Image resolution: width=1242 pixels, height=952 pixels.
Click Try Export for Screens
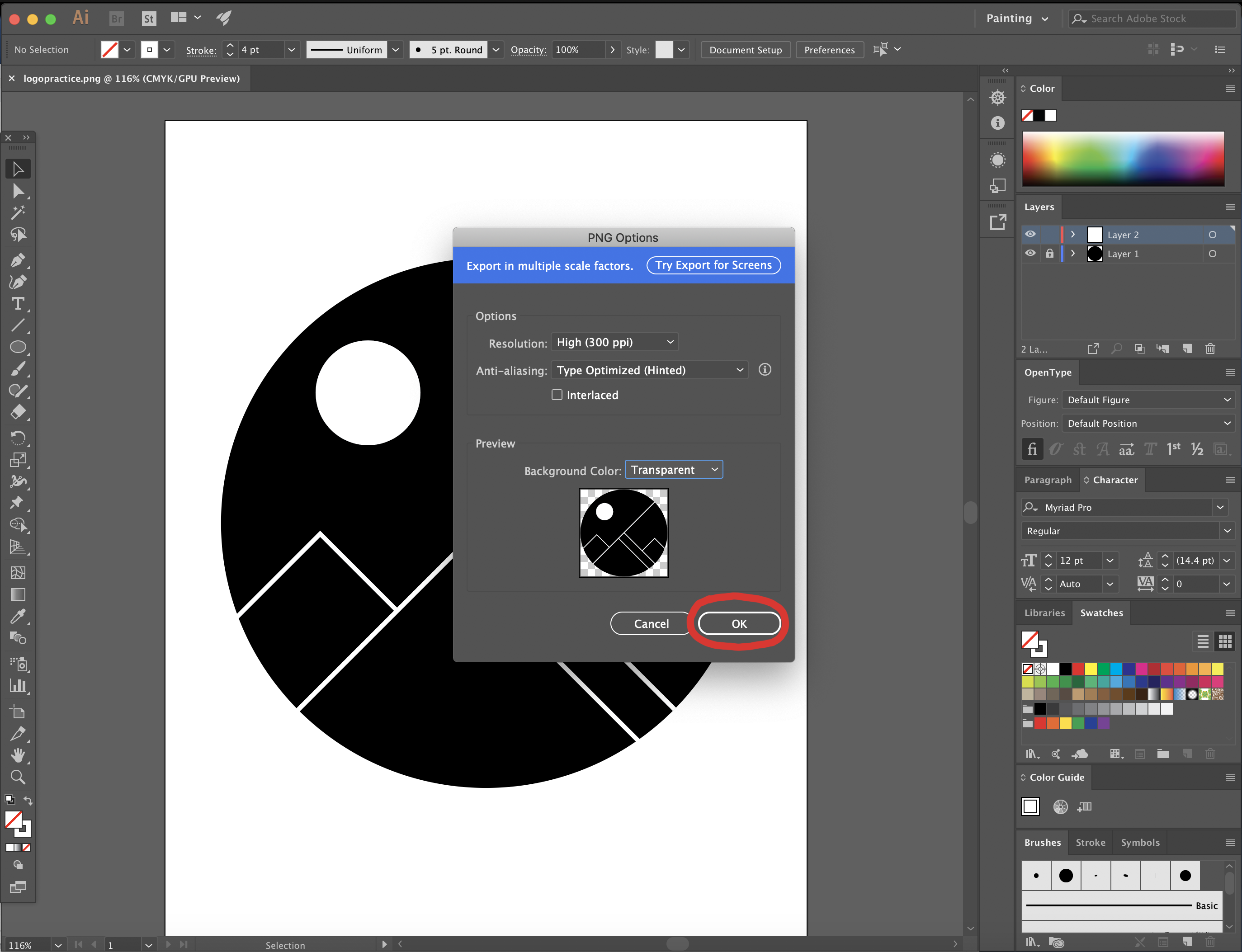[713, 264]
